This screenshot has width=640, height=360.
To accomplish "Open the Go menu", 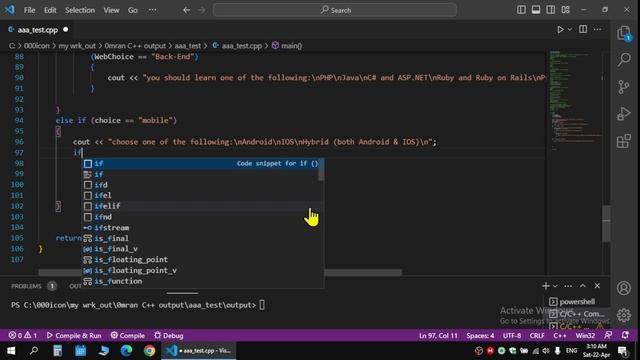I will (133, 10).
